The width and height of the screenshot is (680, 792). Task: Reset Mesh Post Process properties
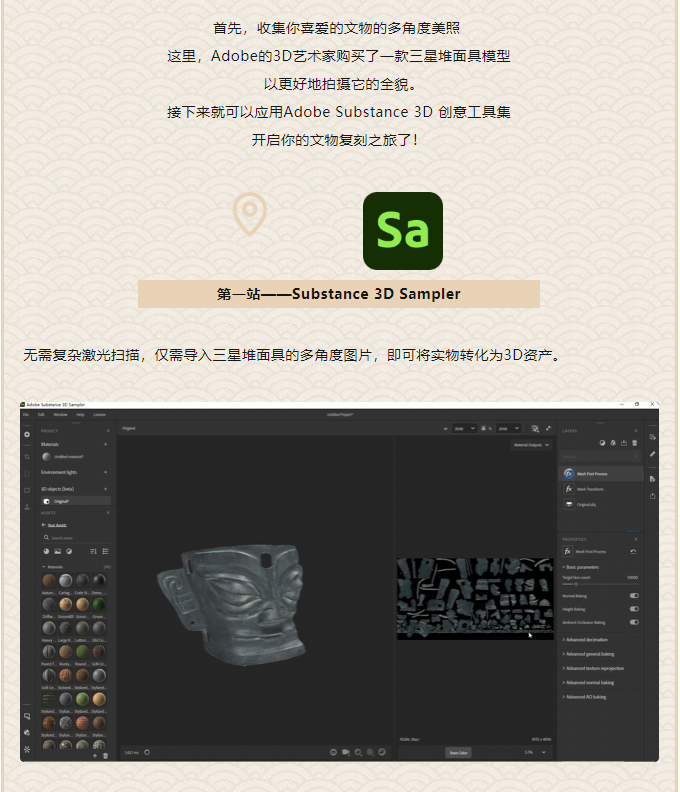[634, 552]
